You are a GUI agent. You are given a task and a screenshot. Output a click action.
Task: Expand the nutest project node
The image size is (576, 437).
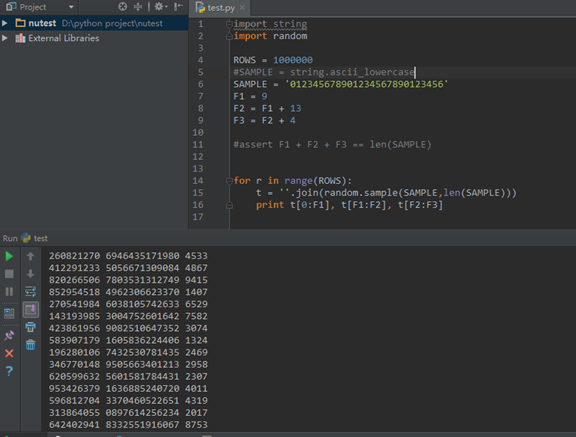point(5,23)
